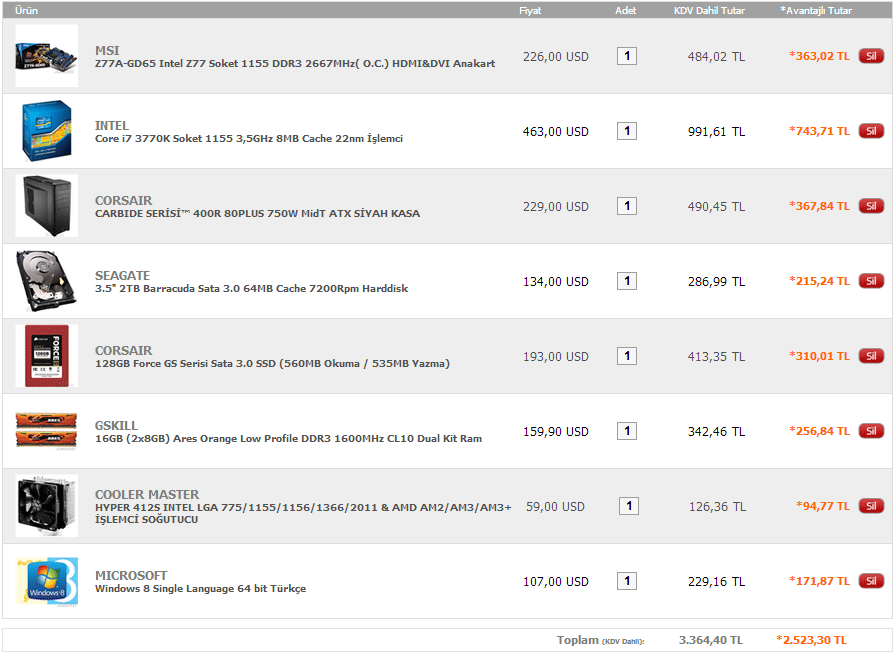Viewport: 894px width, 655px height.
Task: Edit quantity field for MSI motherboard
Action: tap(627, 56)
